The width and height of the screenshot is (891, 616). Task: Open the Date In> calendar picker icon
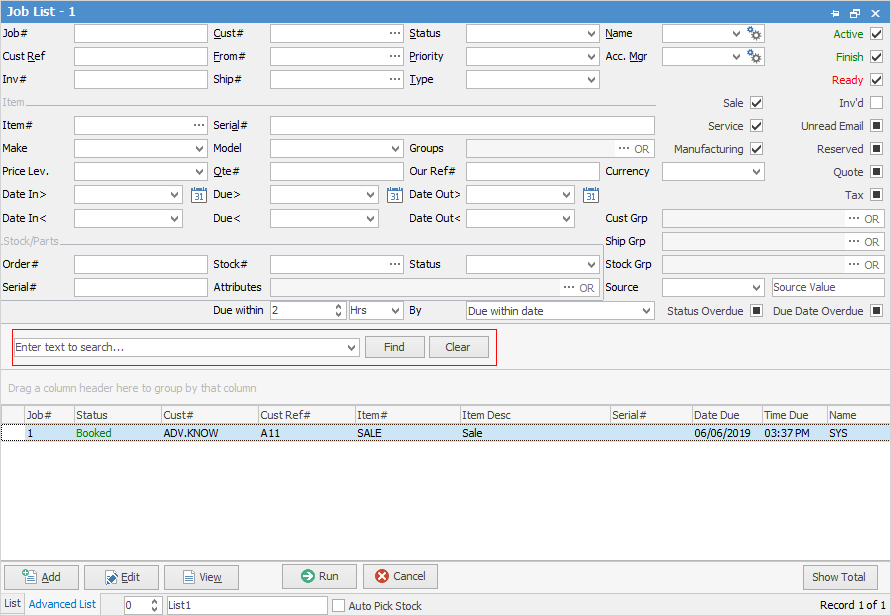[198, 195]
